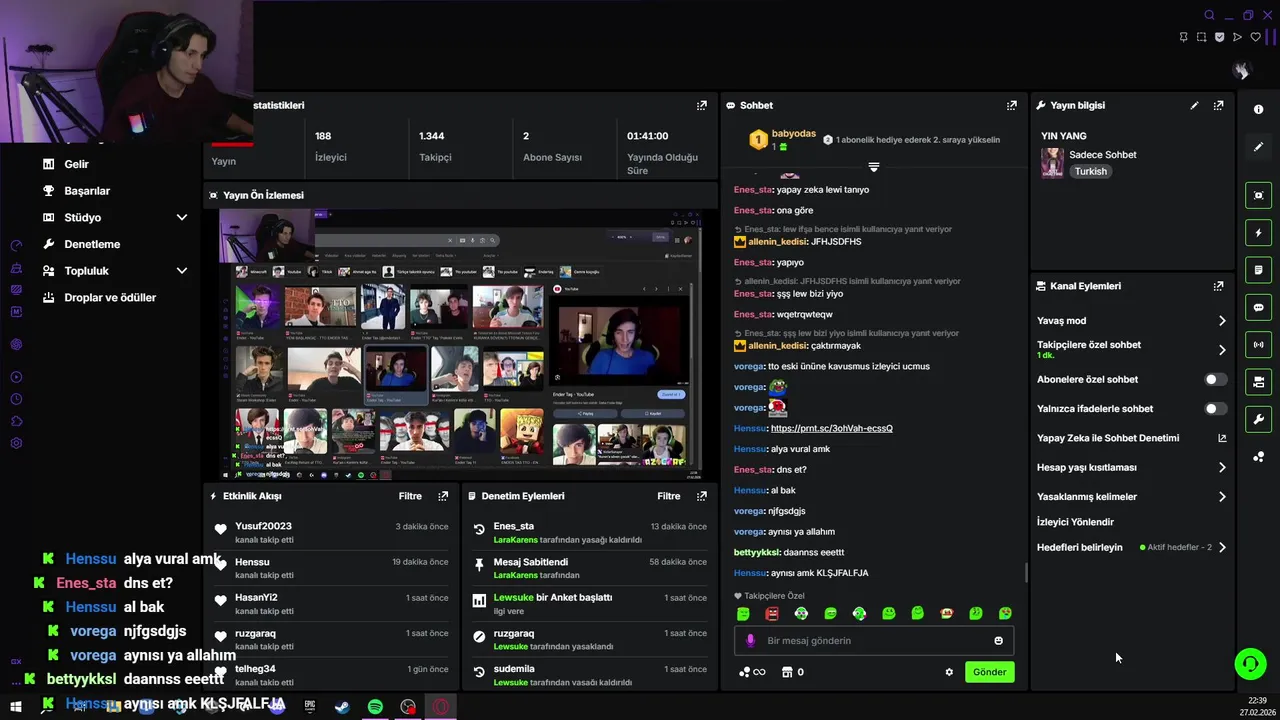The width and height of the screenshot is (1280, 720).
Task: Expand Hesap yaşı kısıtlaması settings
Action: point(1222,467)
